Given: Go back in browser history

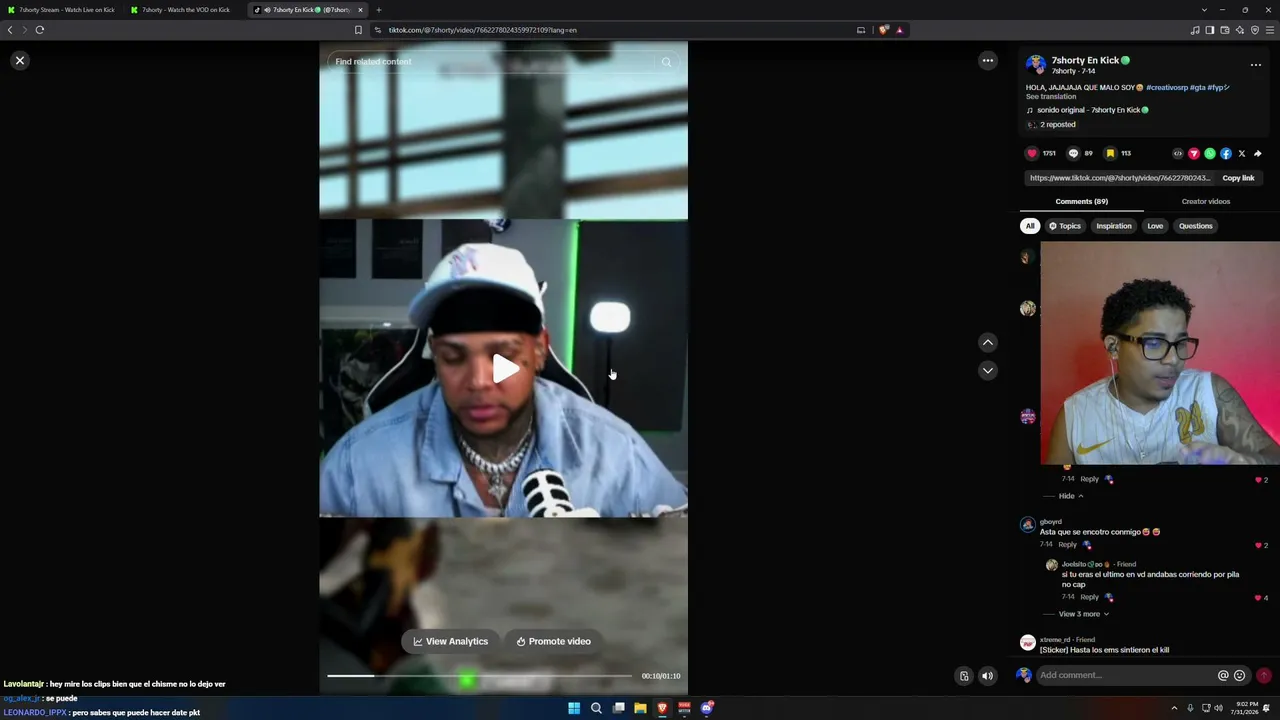Looking at the screenshot, I should 10,30.
